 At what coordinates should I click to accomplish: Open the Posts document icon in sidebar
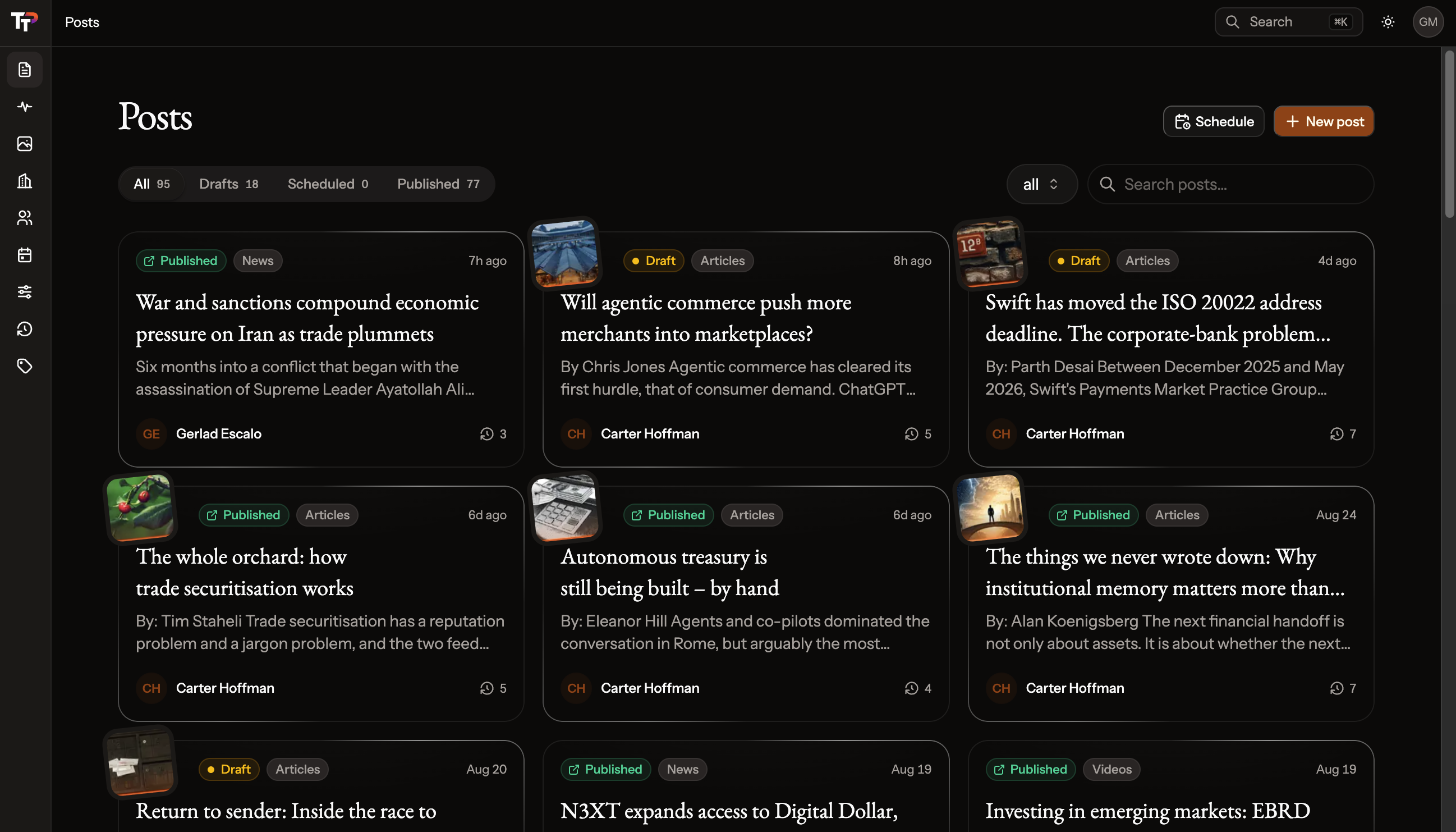click(x=25, y=70)
